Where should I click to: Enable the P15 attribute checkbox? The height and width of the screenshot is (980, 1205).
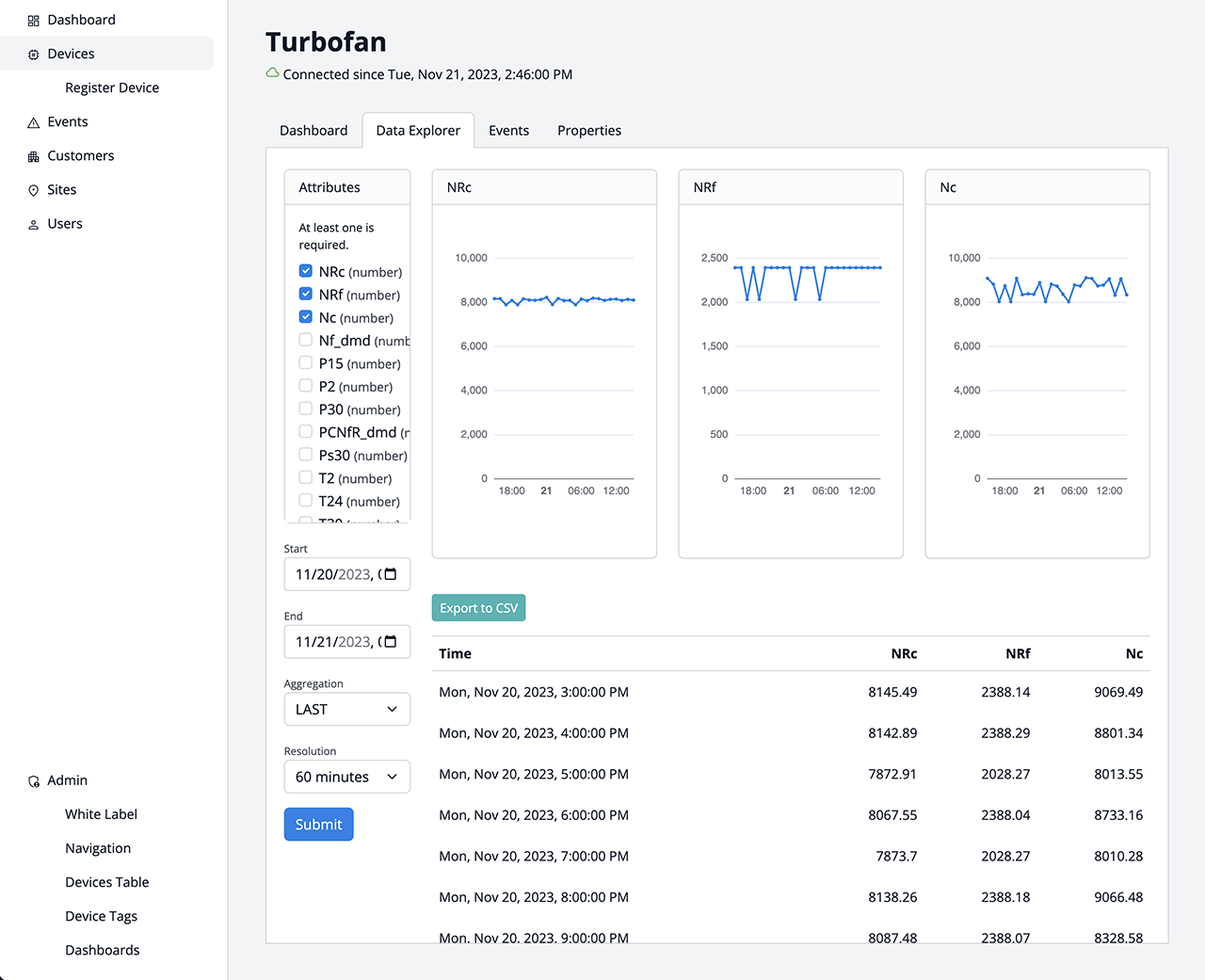point(306,363)
